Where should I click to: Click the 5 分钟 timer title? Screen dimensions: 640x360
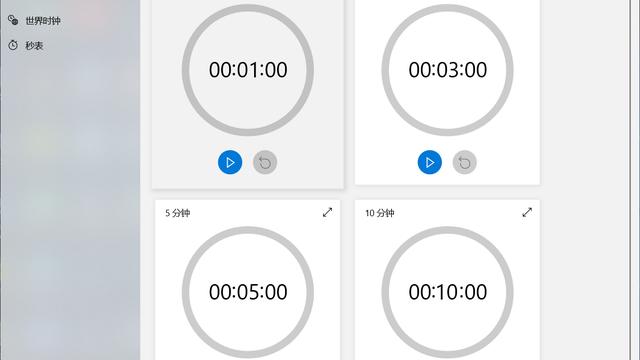tap(178, 213)
